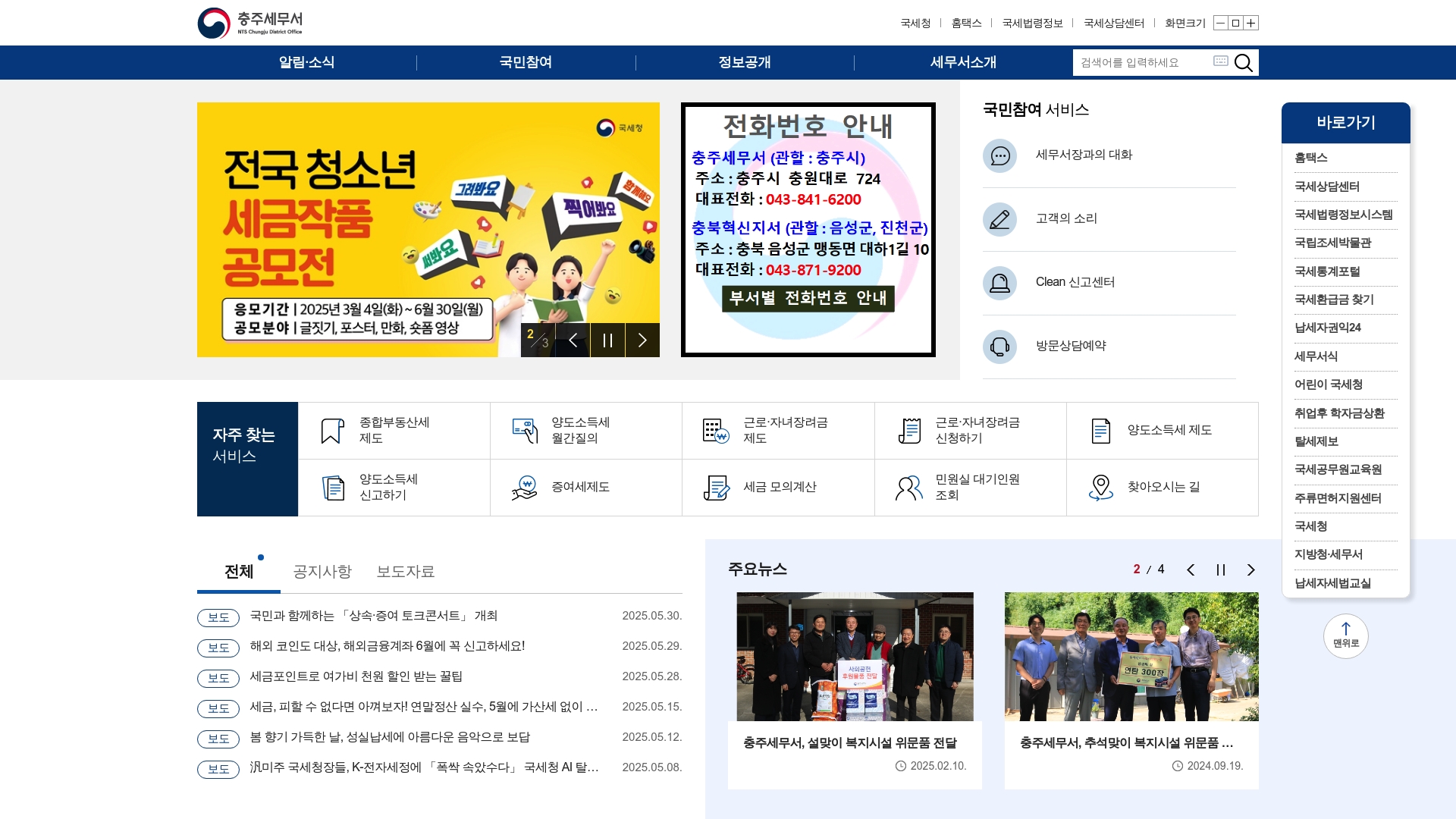Select the 전체 news tab
The width and height of the screenshot is (1456, 819).
pyautogui.click(x=239, y=572)
